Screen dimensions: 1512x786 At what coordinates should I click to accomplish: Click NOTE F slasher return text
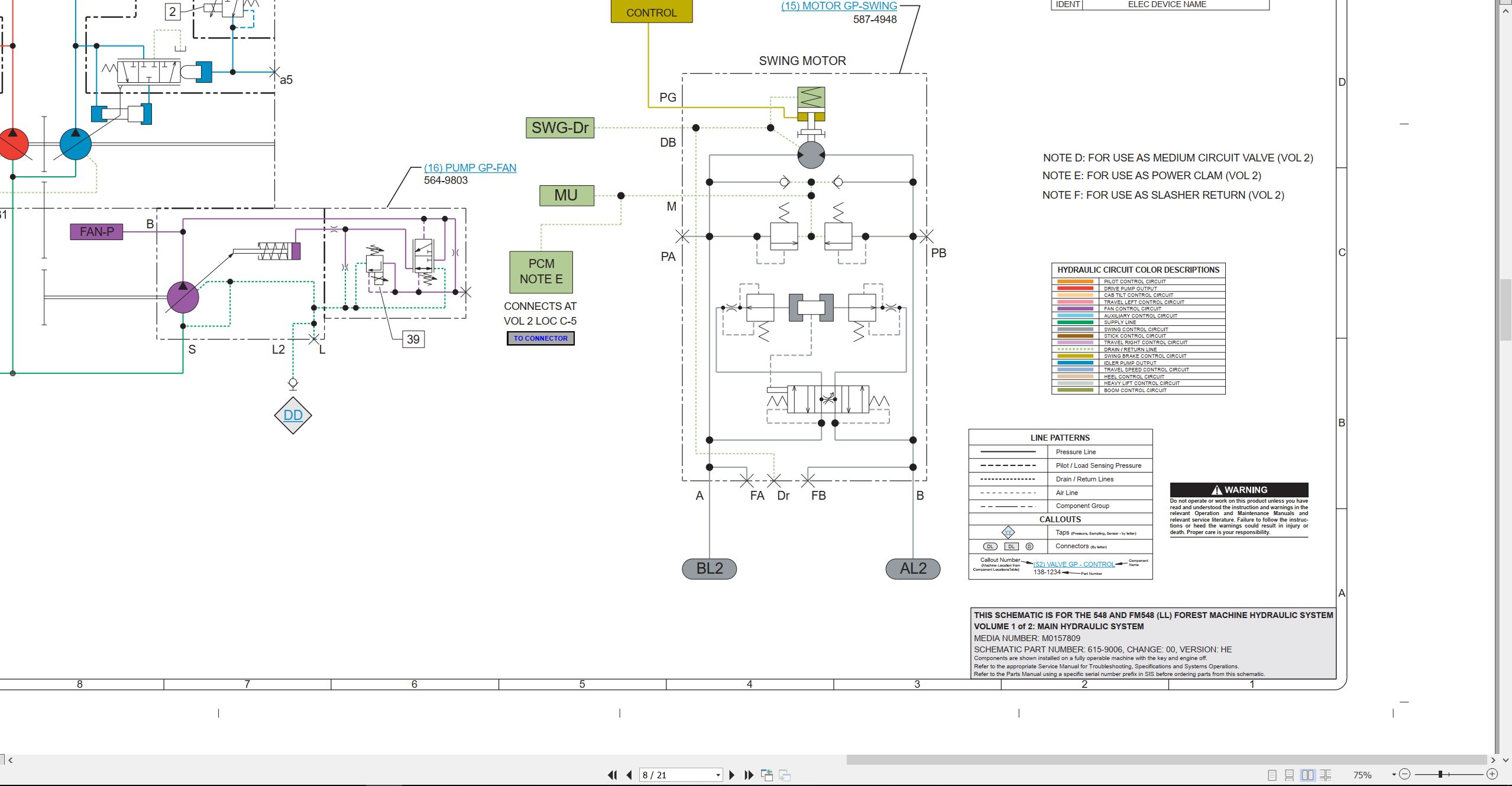pos(1163,195)
